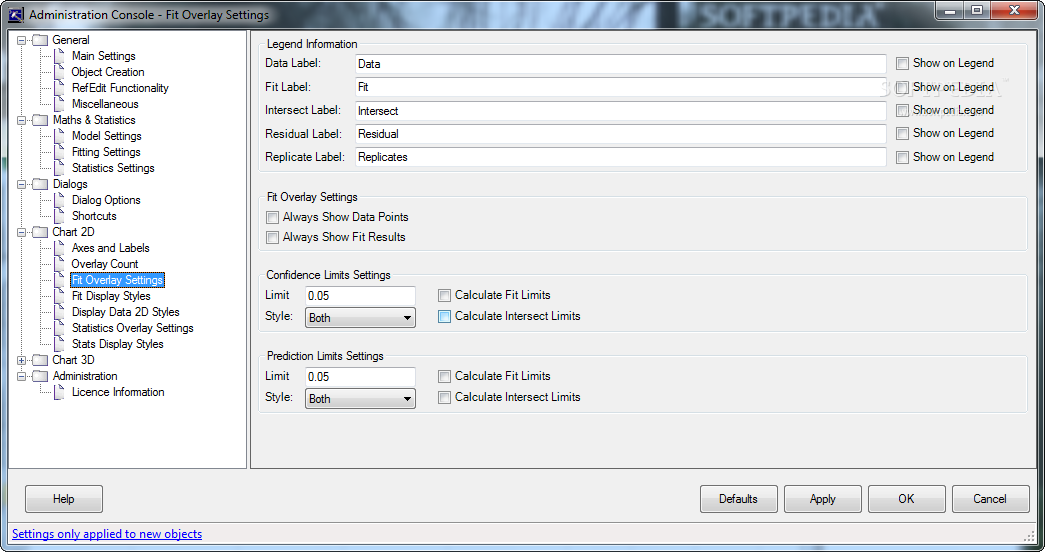Collapse the Administration tree node

click(x=21, y=376)
